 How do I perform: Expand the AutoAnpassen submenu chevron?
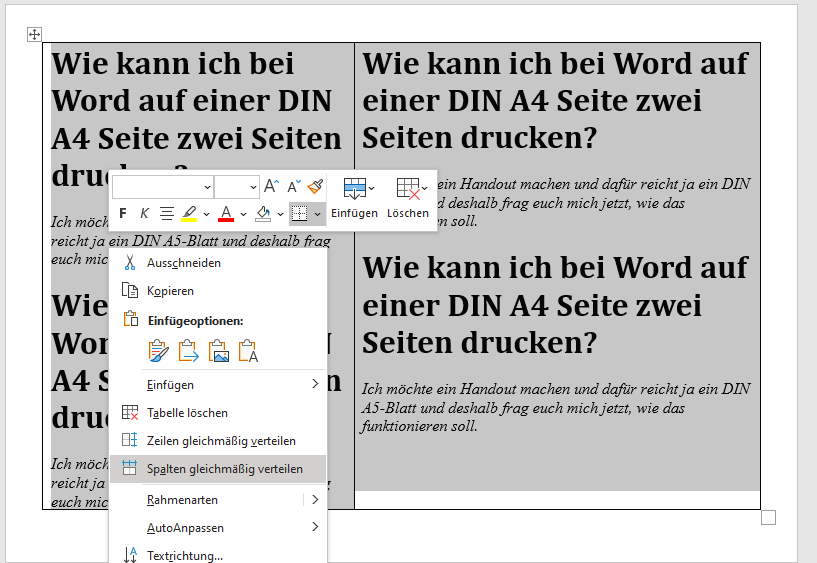[315, 527]
